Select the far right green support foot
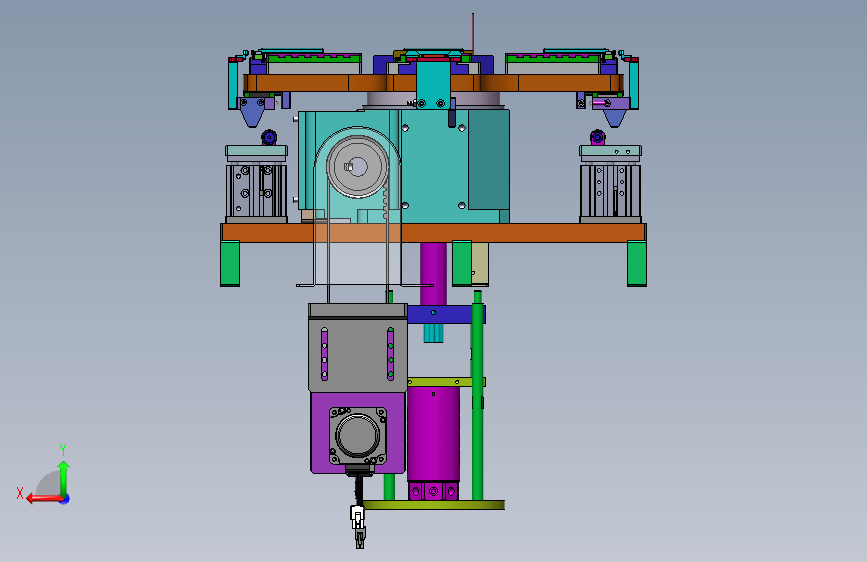Image resolution: width=867 pixels, height=562 pixels. (637, 263)
